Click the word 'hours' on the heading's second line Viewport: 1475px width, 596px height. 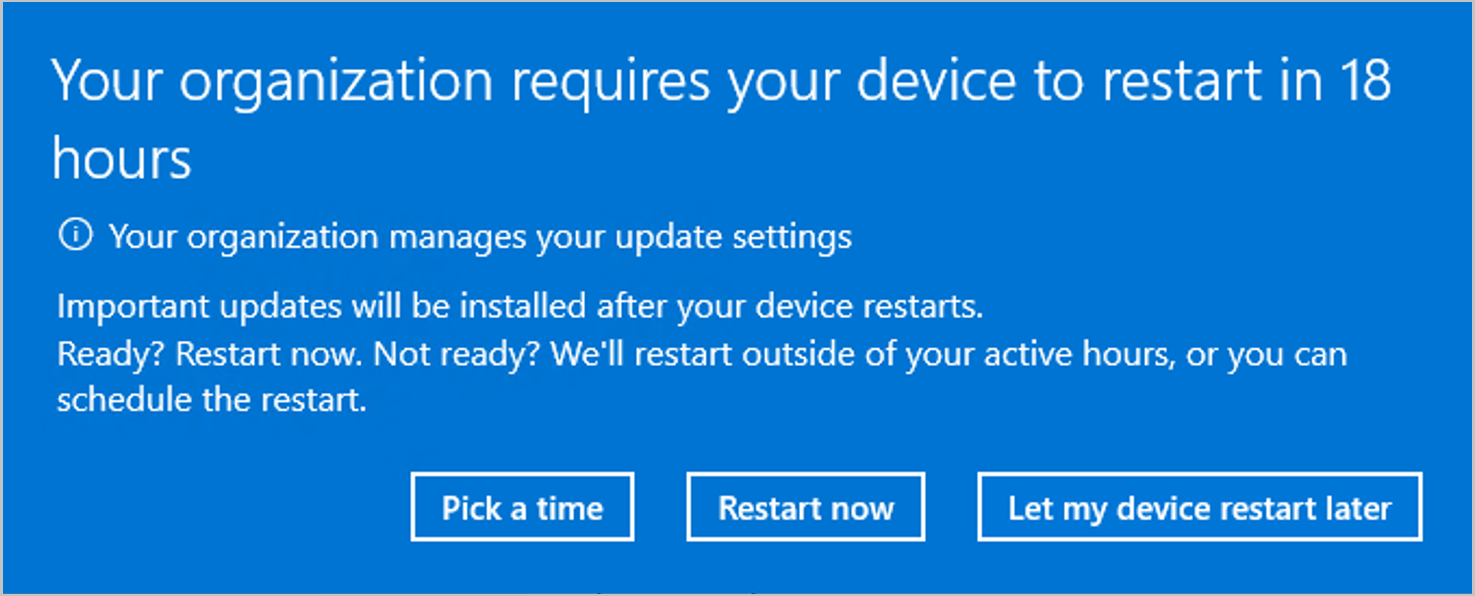pyautogui.click(x=121, y=158)
